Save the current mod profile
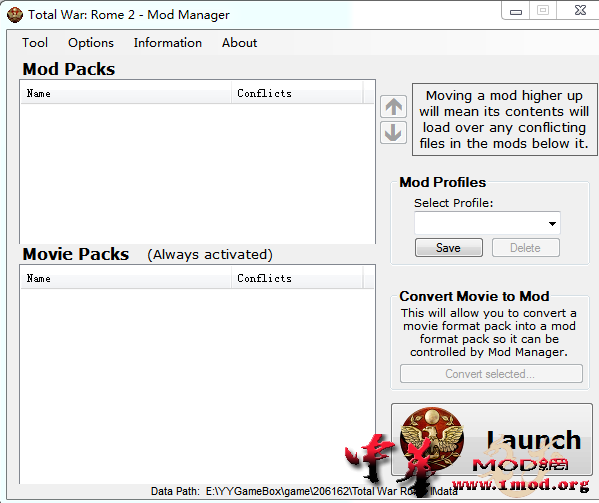The image size is (599, 503). tap(448, 248)
